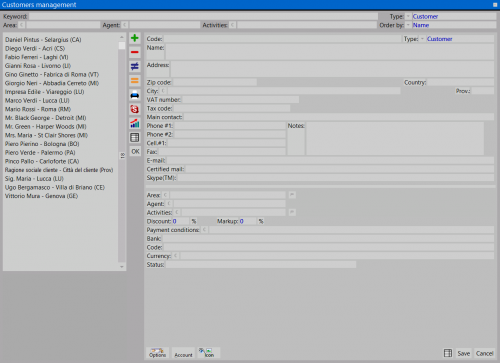Print the customer list with the printer icon

pyautogui.click(x=135, y=95)
